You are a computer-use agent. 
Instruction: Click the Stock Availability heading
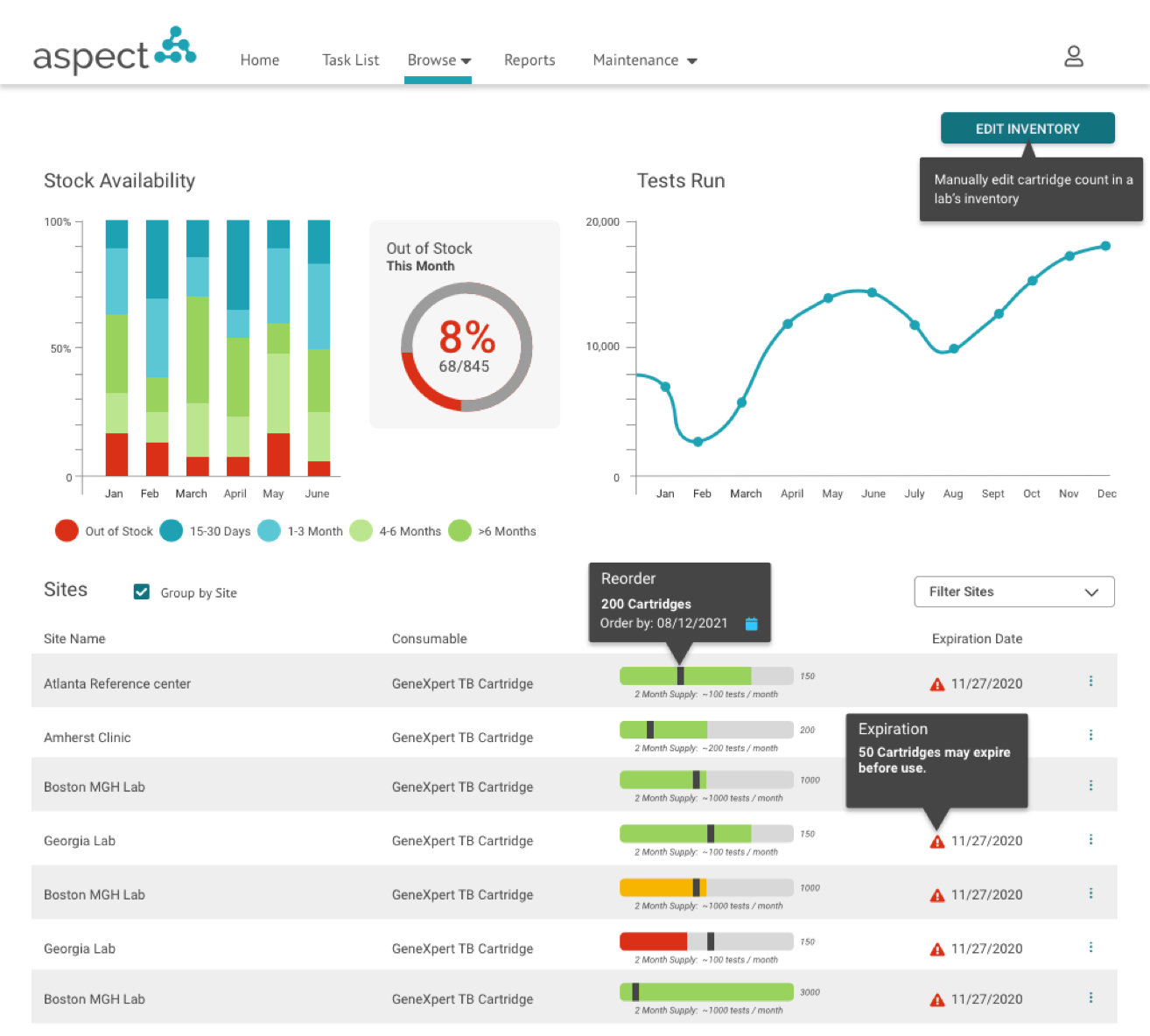(x=119, y=181)
